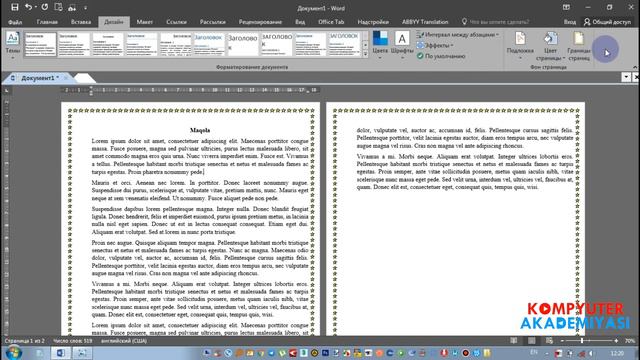The image size is (640, 360).
Task: Switch to the Рассылки tab
Action: (x=213, y=22)
